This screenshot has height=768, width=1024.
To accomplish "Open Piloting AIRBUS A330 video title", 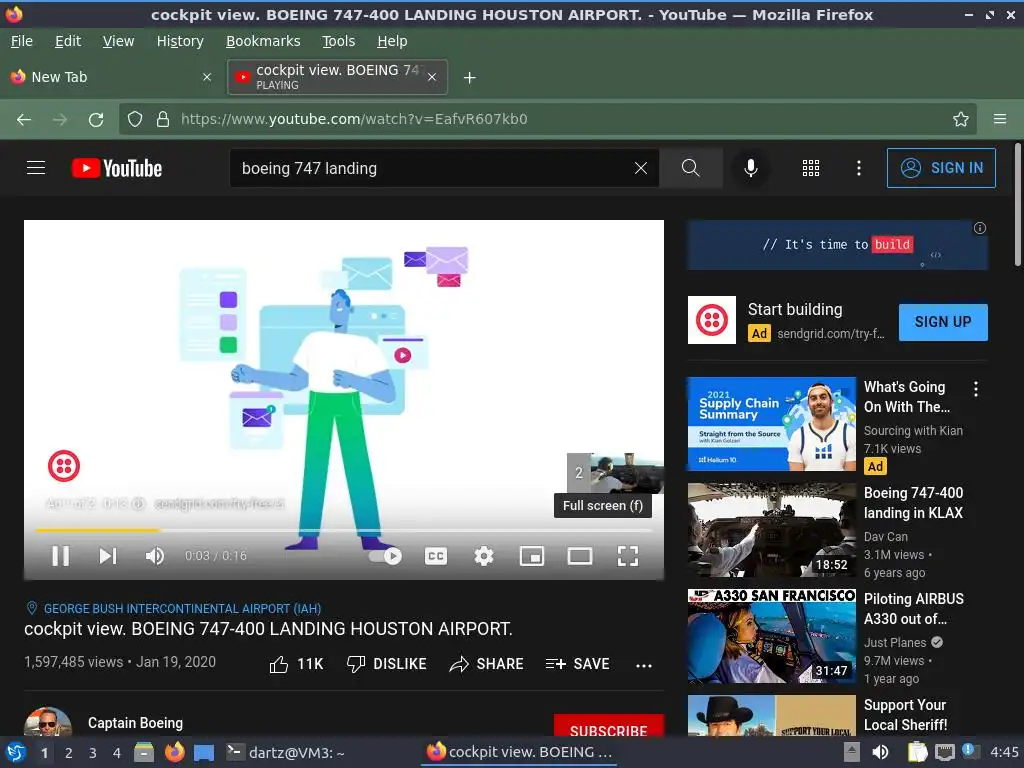I will [914, 609].
